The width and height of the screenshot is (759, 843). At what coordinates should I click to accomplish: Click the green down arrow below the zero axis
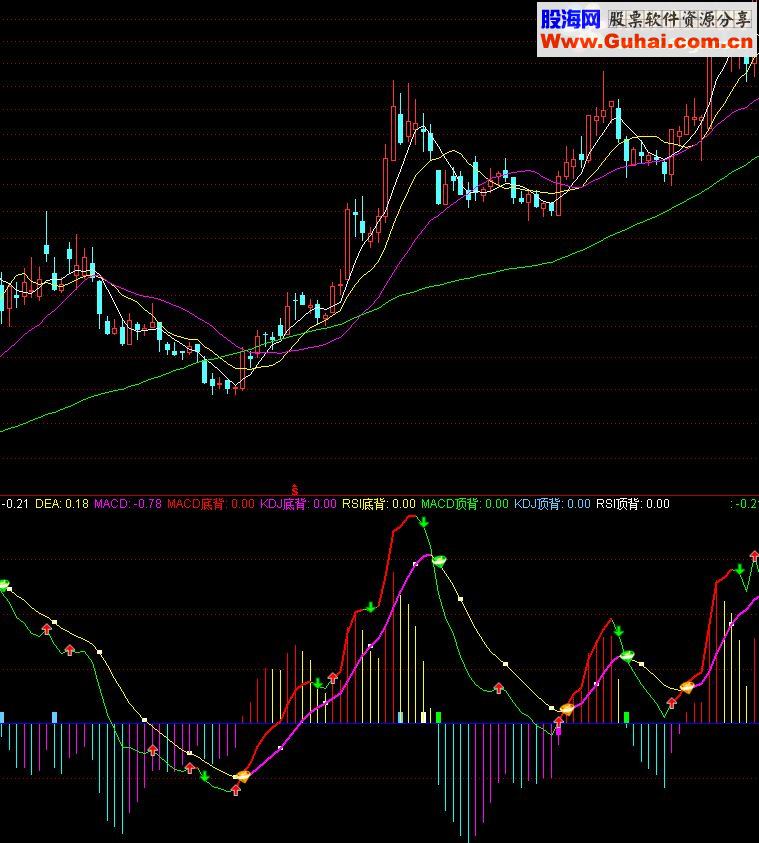pos(204,776)
